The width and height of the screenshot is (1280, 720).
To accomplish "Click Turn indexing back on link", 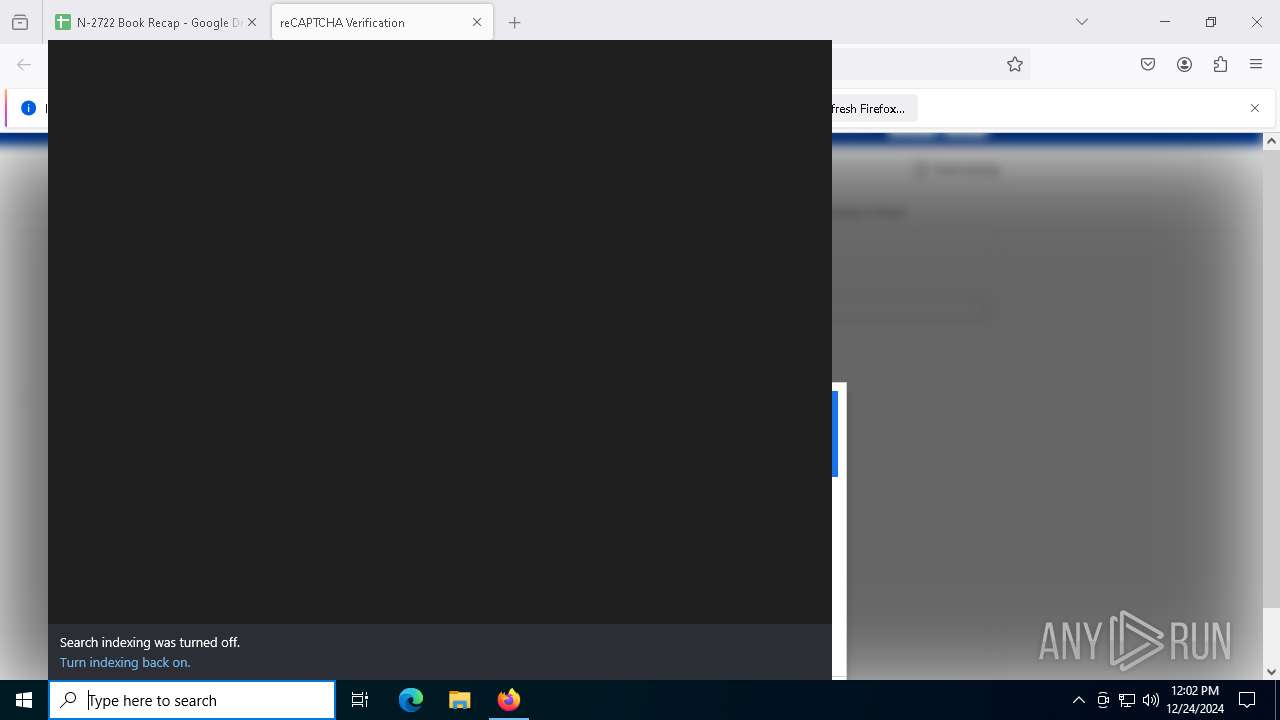I will tap(125, 662).
